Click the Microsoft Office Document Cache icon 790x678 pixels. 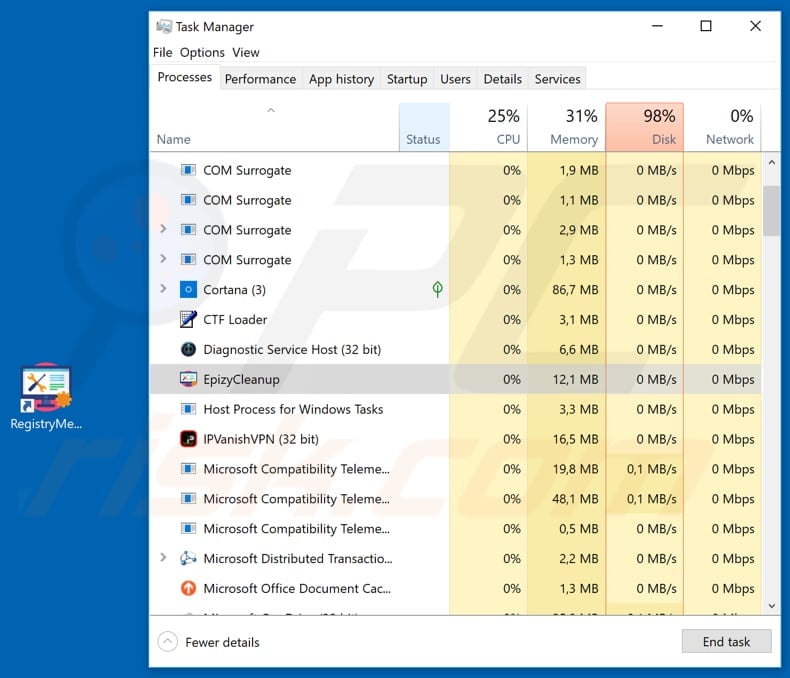tap(188, 588)
